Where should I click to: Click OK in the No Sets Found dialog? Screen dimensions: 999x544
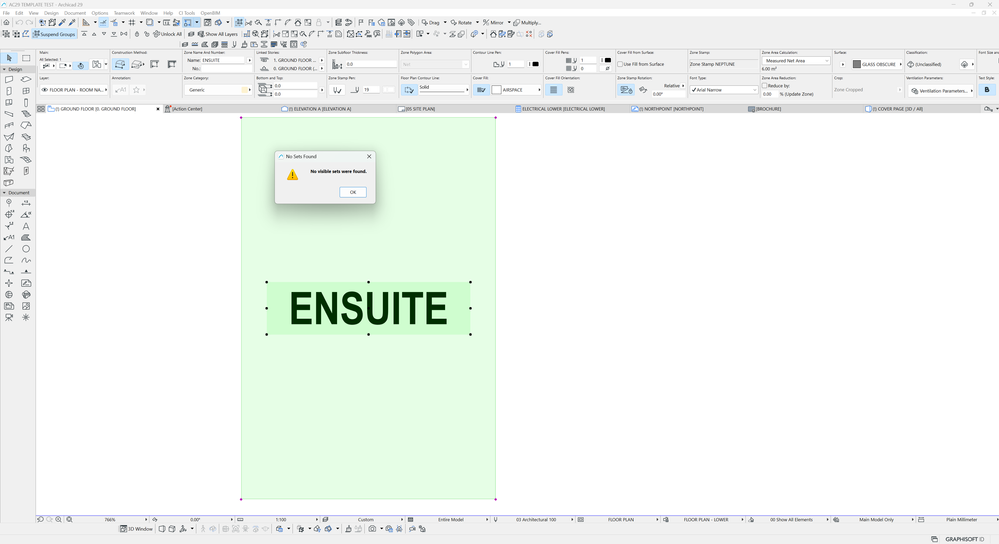click(x=352, y=192)
